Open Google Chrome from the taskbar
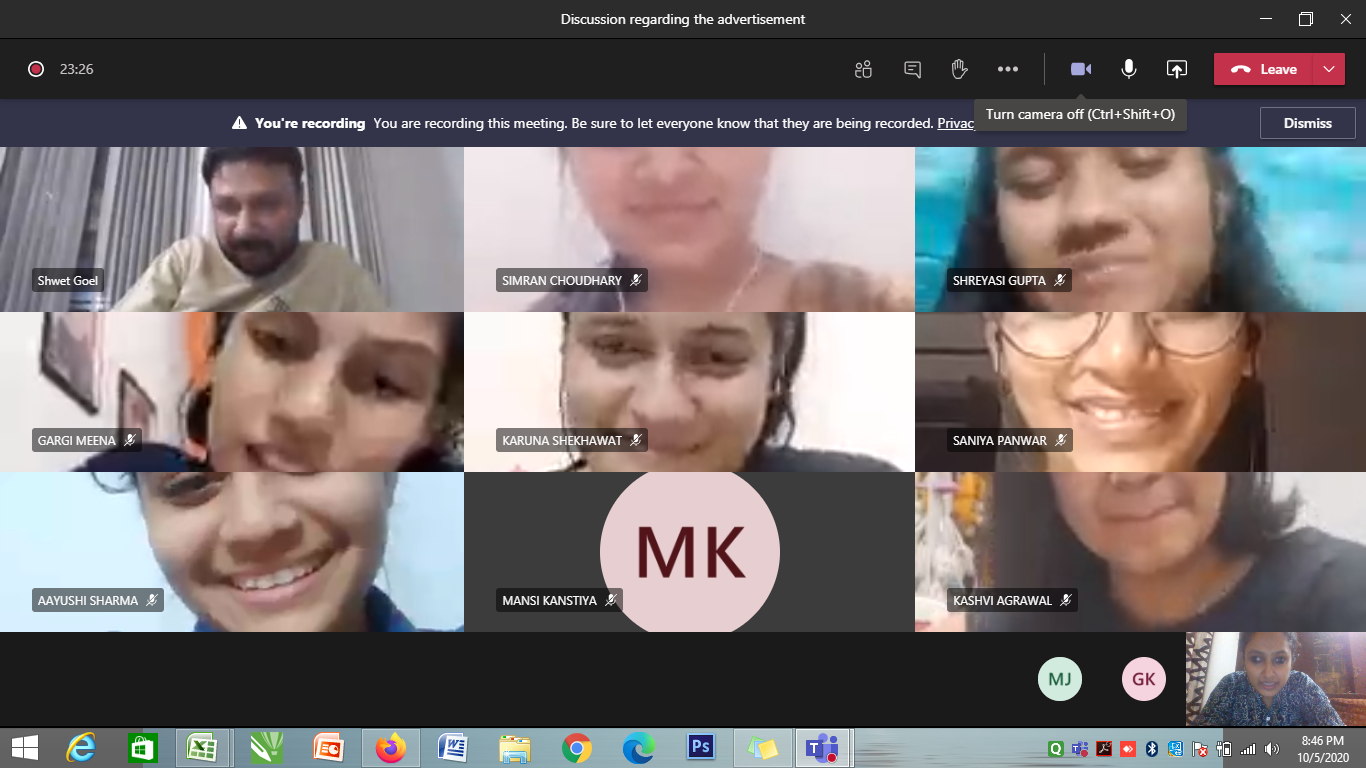This screenshot has height=768, width=1366. tap(576, 747)
